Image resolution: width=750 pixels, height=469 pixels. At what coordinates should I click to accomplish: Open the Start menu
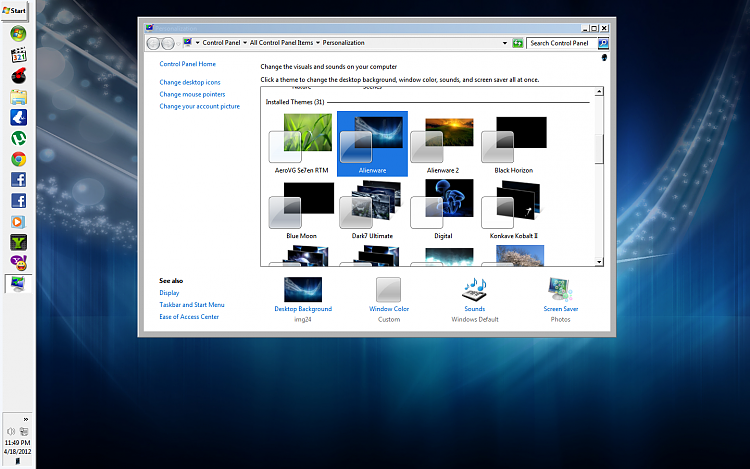pyautogui.click(x=14, y=11)
